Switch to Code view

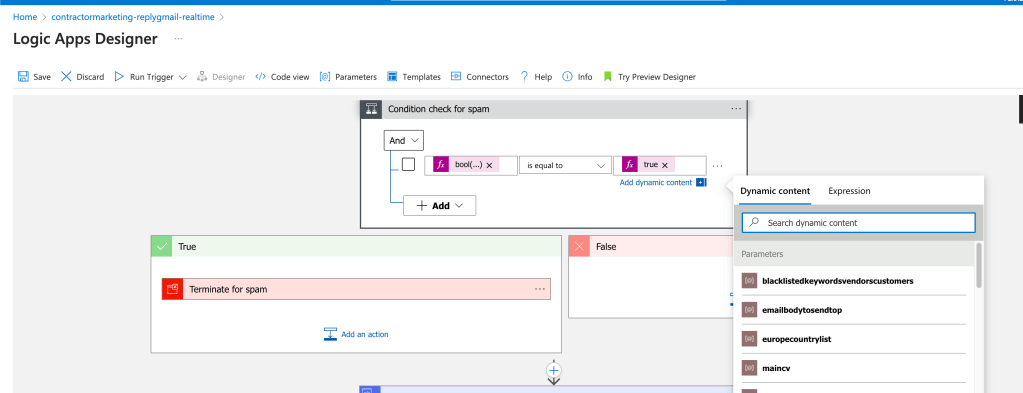[282, 76]
